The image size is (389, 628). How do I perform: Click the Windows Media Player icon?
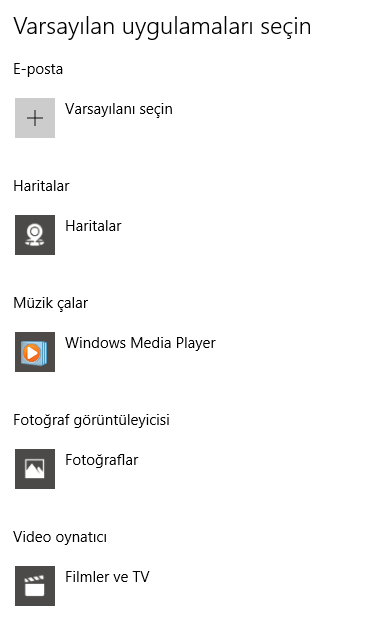pos(35,352)
